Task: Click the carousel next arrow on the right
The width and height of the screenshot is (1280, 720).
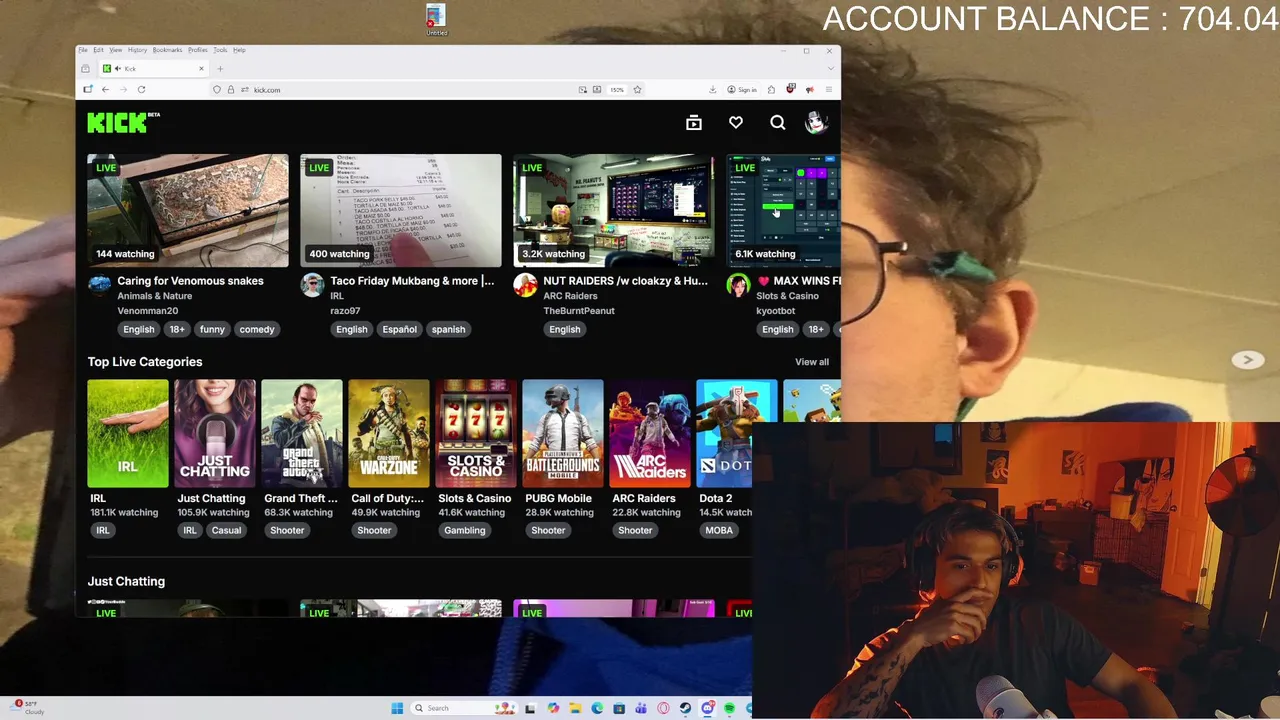Action: 1247,360
